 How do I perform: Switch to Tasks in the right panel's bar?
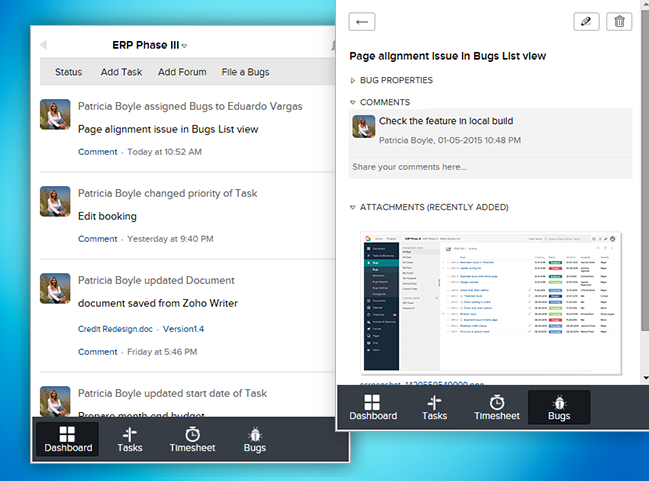pos(434,407)
